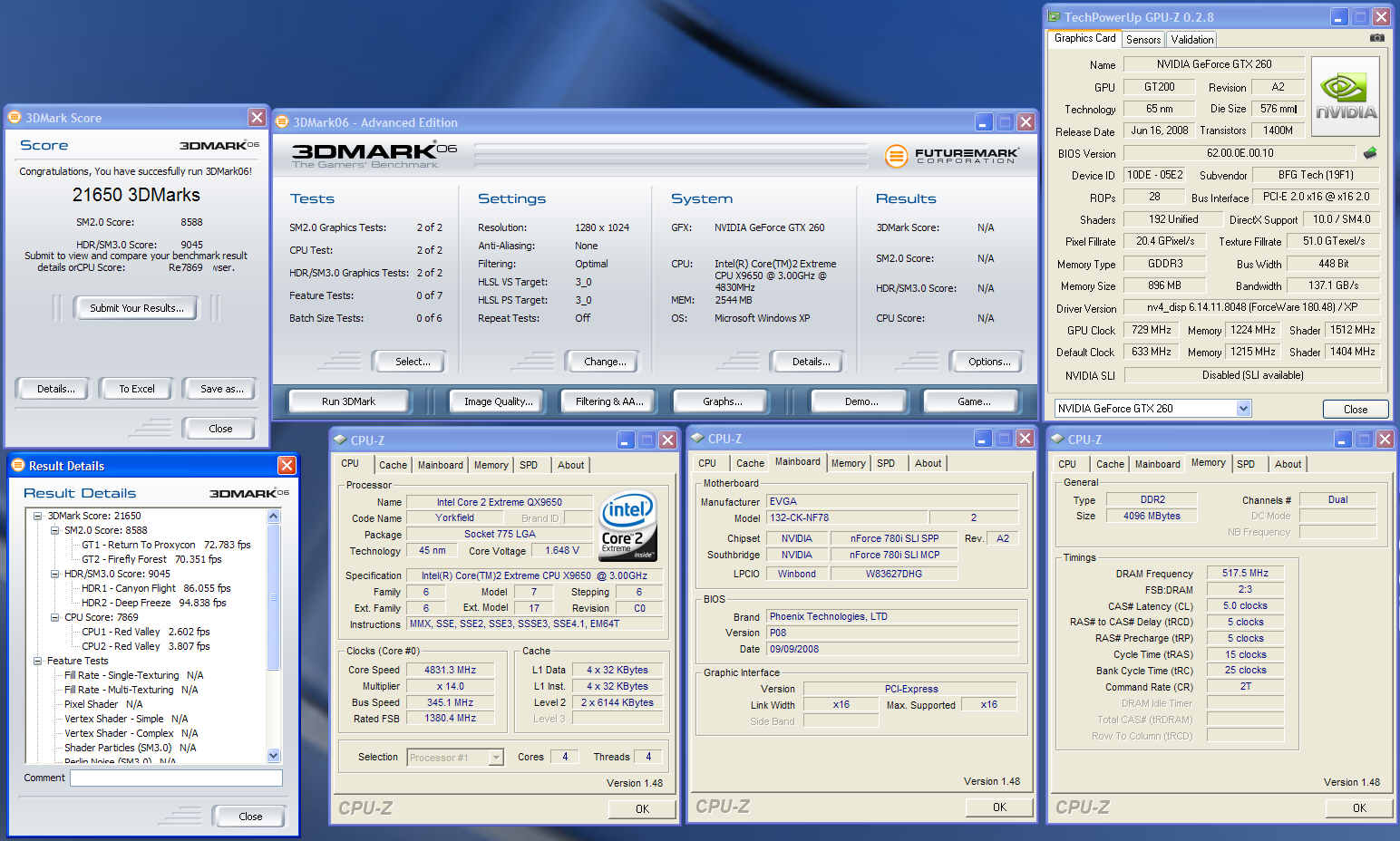
Task: Select Fill Rate - Multi-Texturing row
Action: [131, 690]
